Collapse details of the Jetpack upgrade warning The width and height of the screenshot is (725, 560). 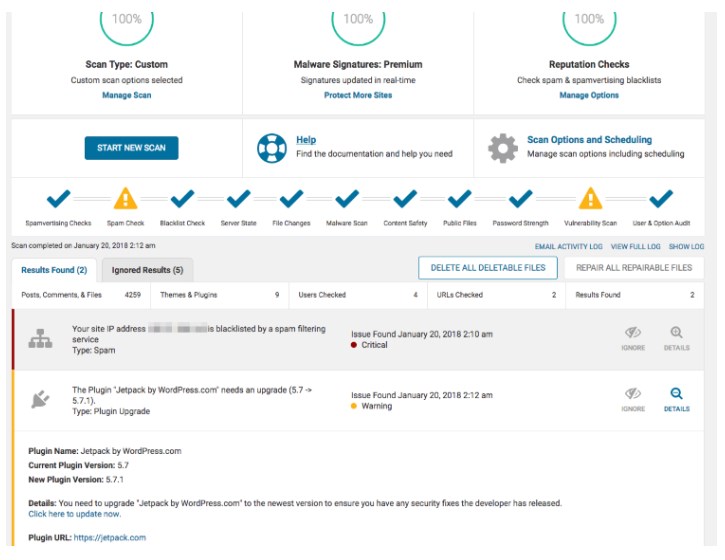tap(676, 400)
